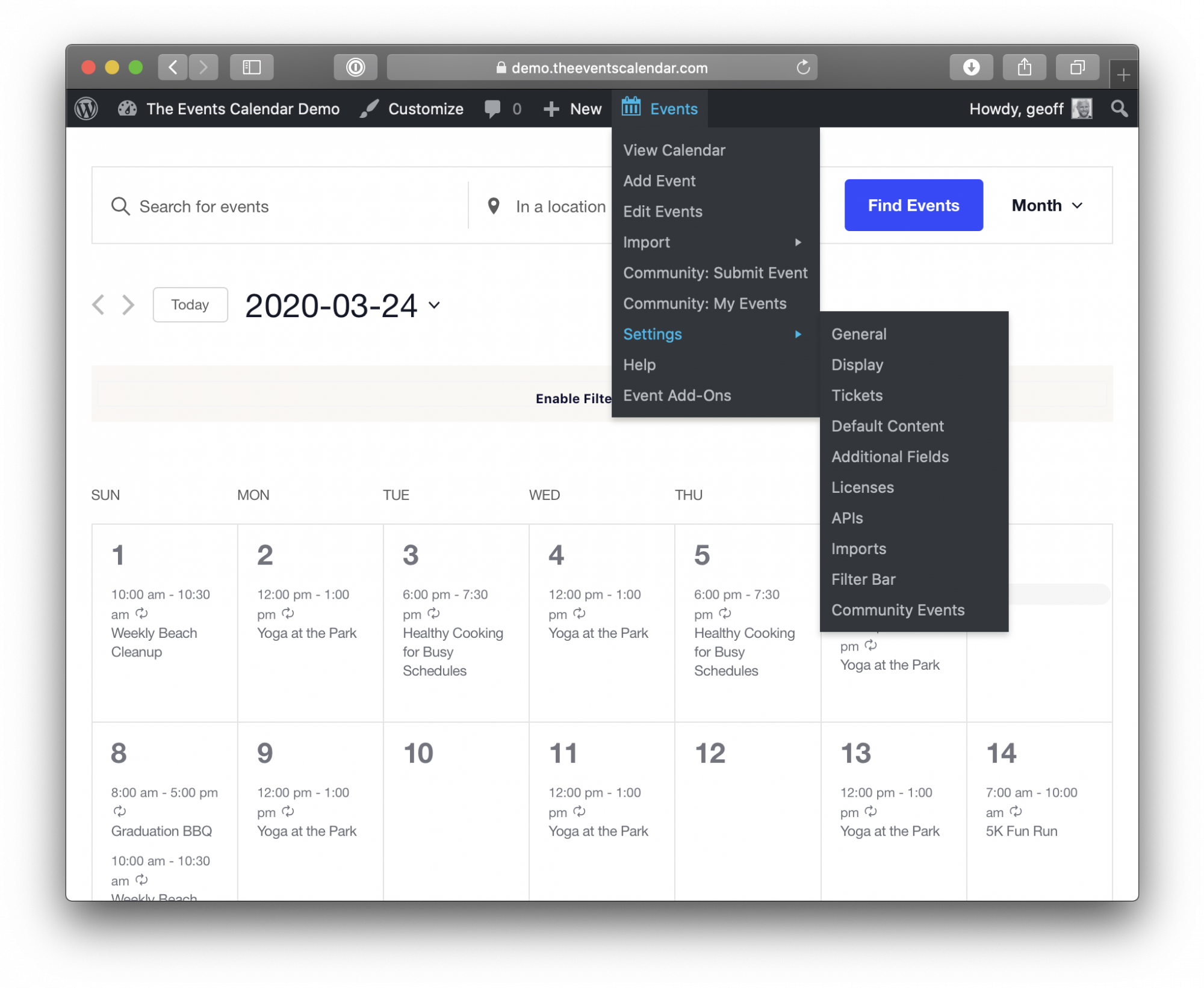The height and width of the screenshot is (988, 1204).
Task: Open admin search via magnifier icon
Action: [1120, 108]
